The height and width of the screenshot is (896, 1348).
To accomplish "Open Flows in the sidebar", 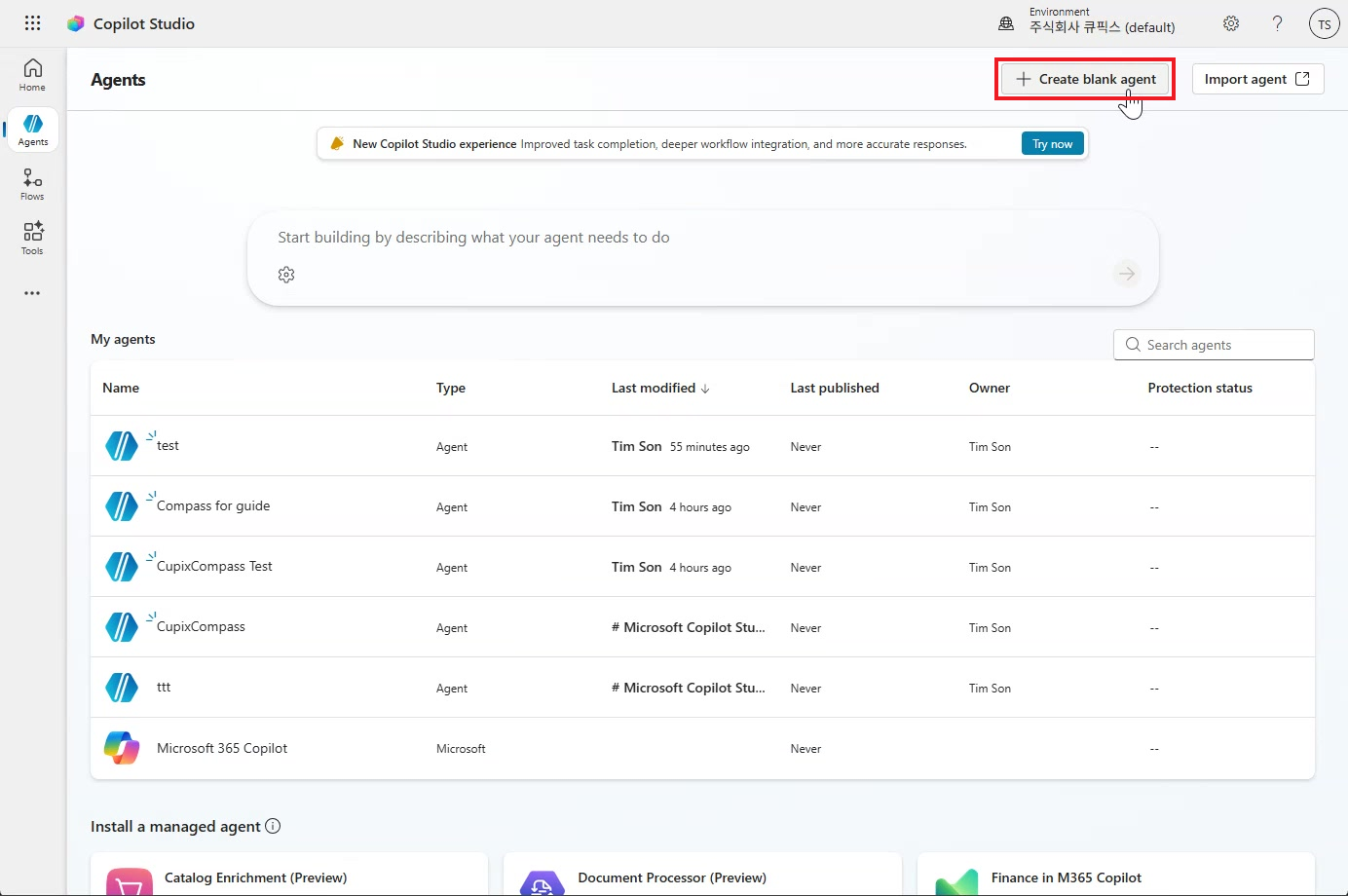I will tap(32, 184).
